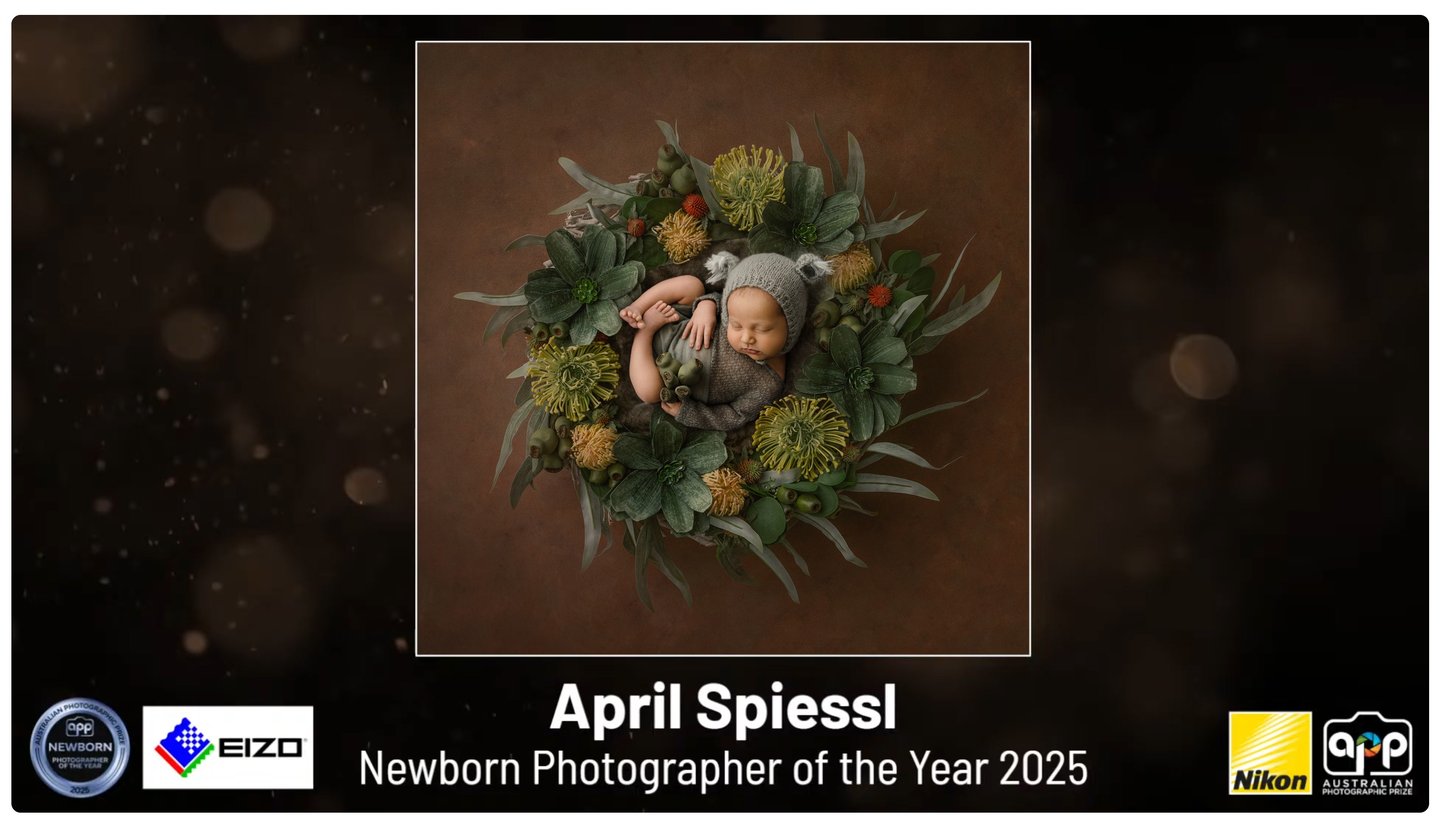The image size is (1440, 826).
Task: Click the Newborn Photographer of the Year badge
Action: tap(80, 747)
